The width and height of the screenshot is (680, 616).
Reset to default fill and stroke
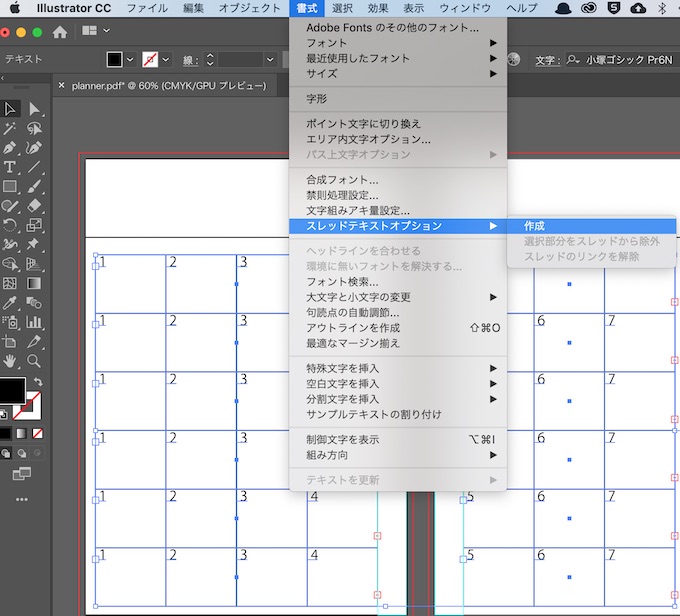tap(4, 414)
